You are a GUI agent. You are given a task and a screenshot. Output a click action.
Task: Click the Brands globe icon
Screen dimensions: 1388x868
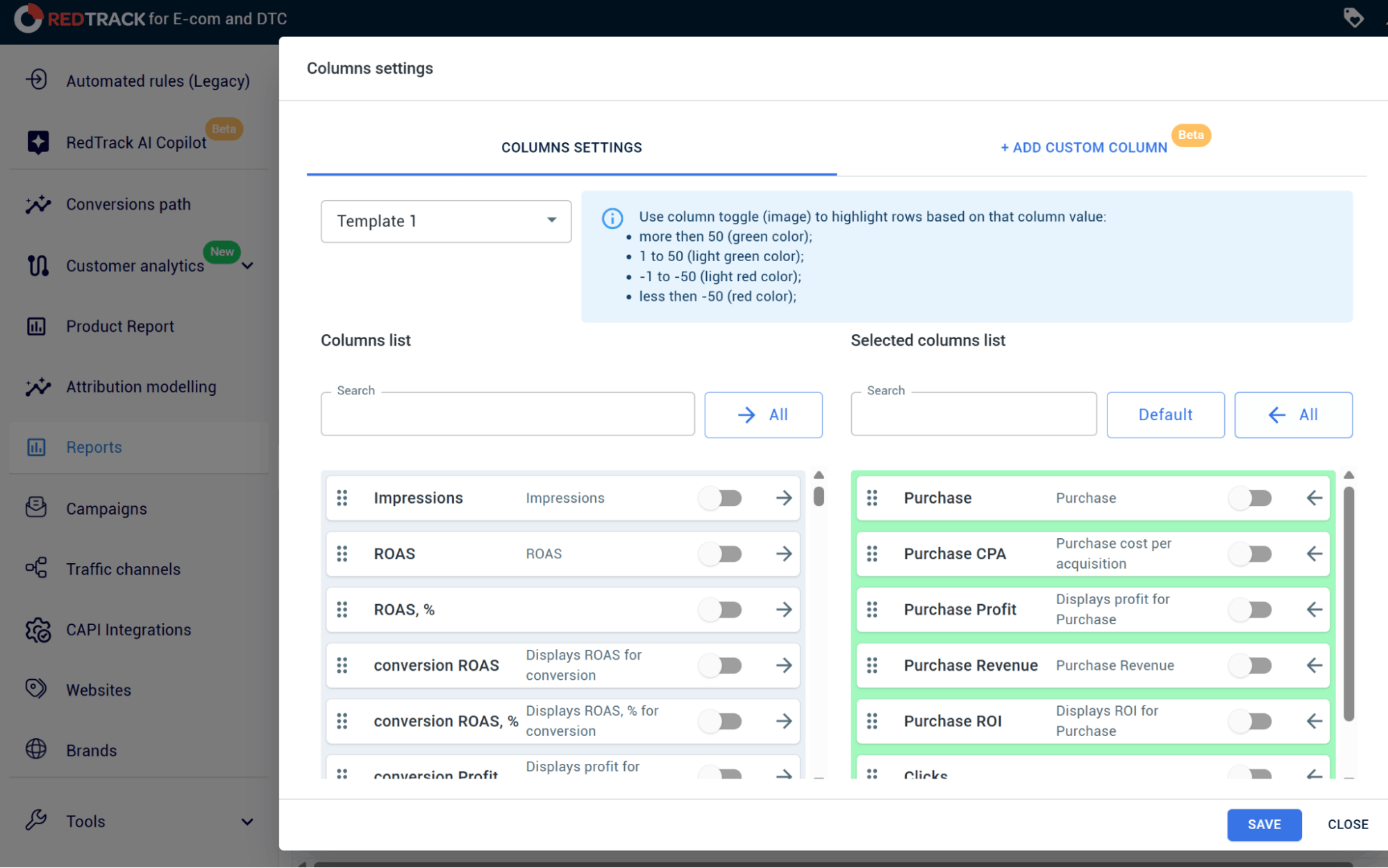pos(37,749)
